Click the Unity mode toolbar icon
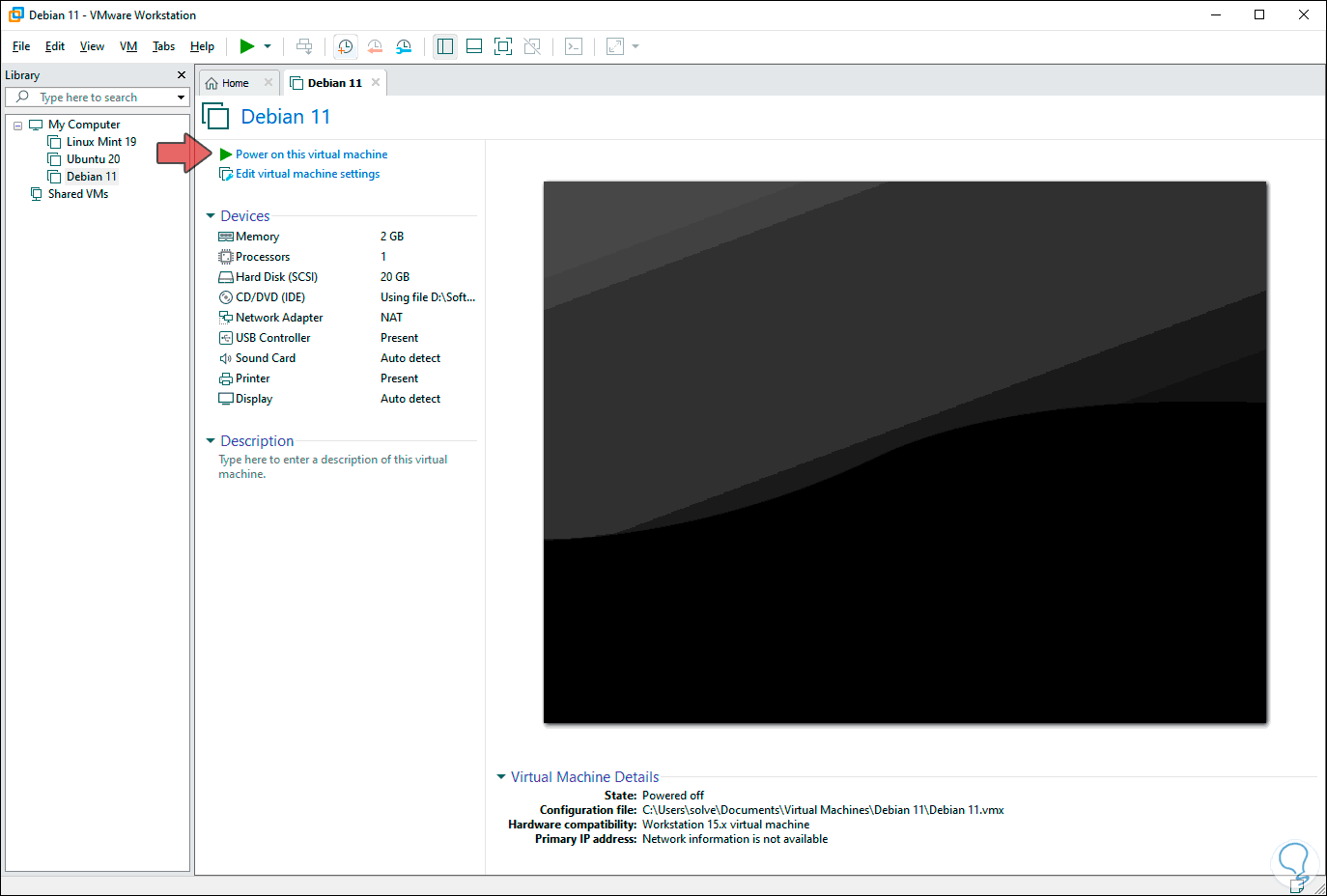 click(x=532, y=46)
